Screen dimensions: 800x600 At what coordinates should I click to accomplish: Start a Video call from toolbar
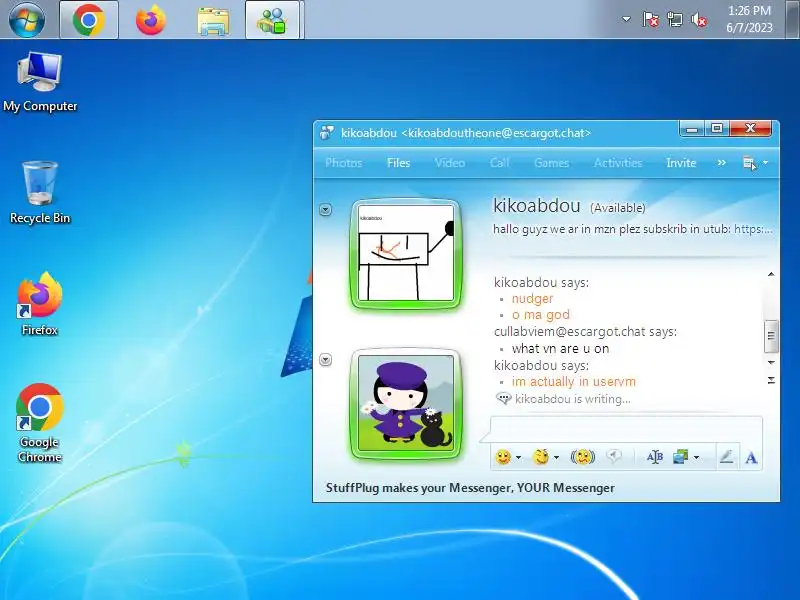[x=449, y=163]
